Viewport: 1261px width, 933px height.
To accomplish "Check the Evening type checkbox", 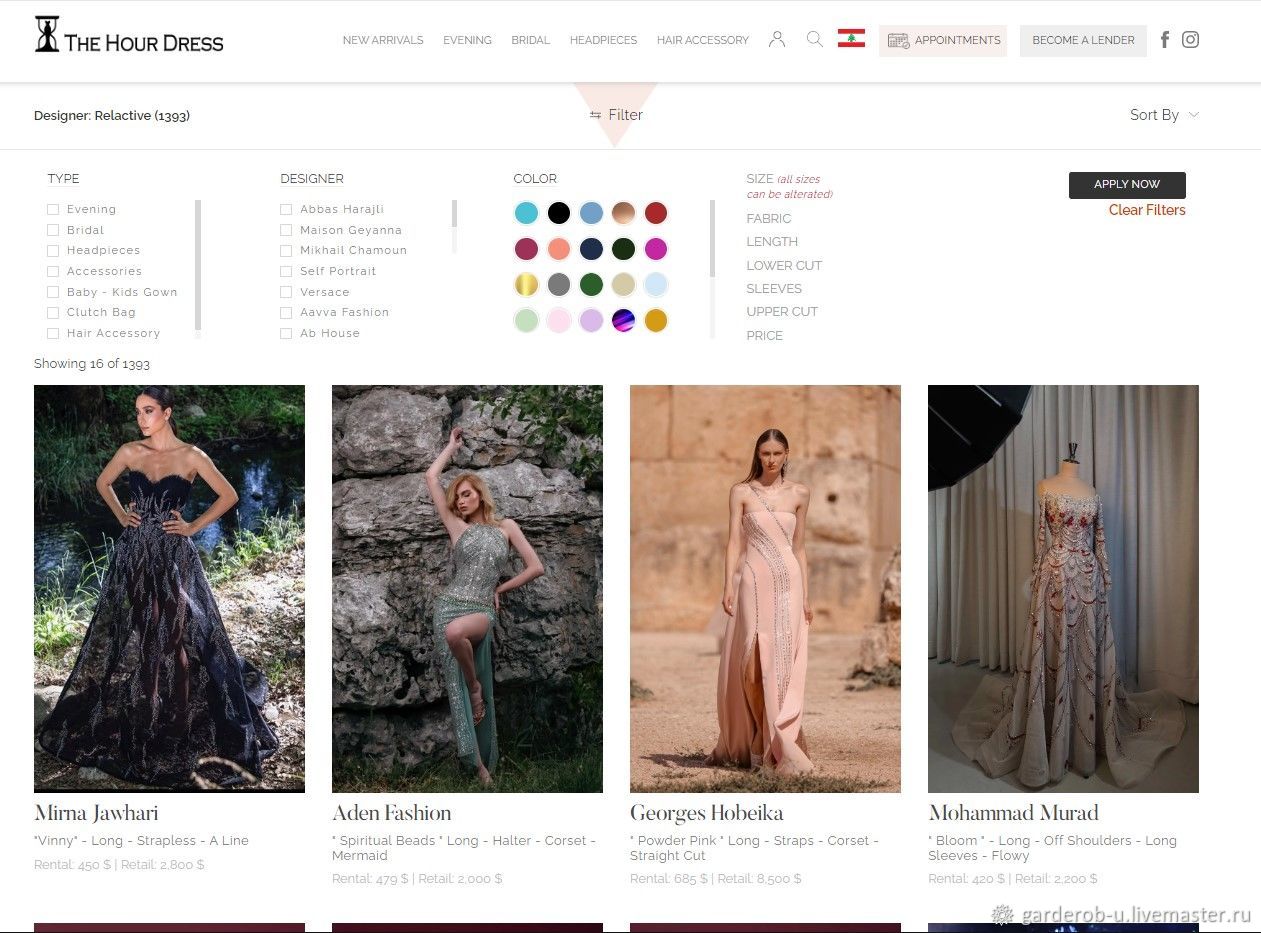I will [53, 209].
